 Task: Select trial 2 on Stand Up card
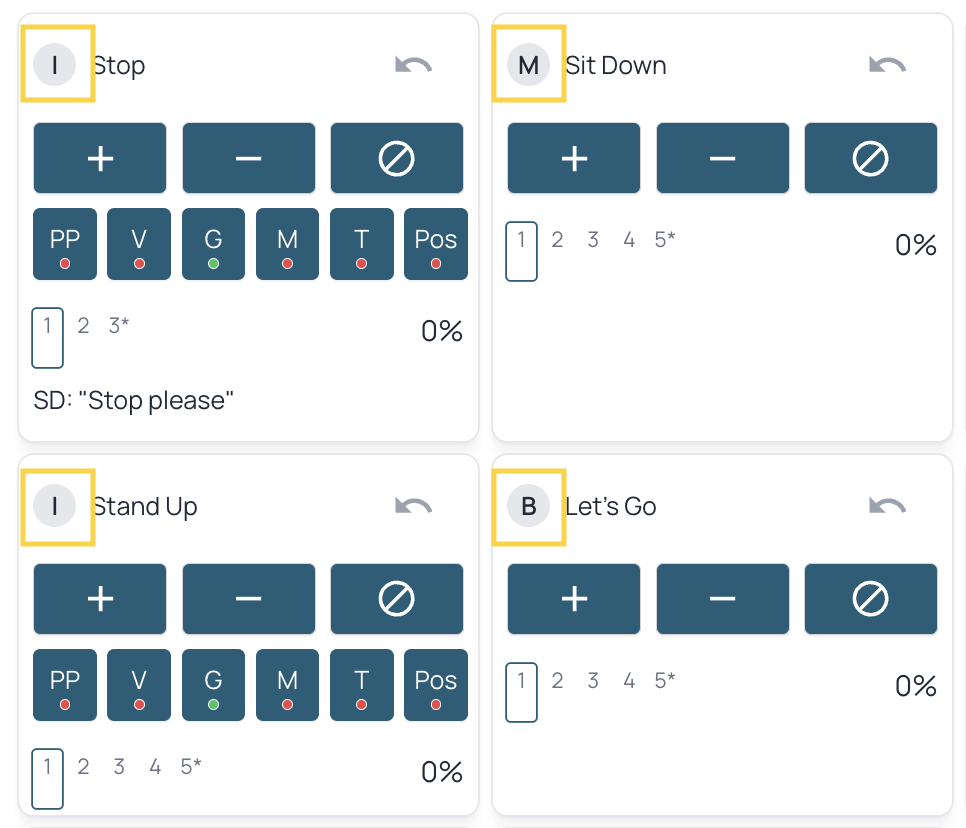point(83,766)
